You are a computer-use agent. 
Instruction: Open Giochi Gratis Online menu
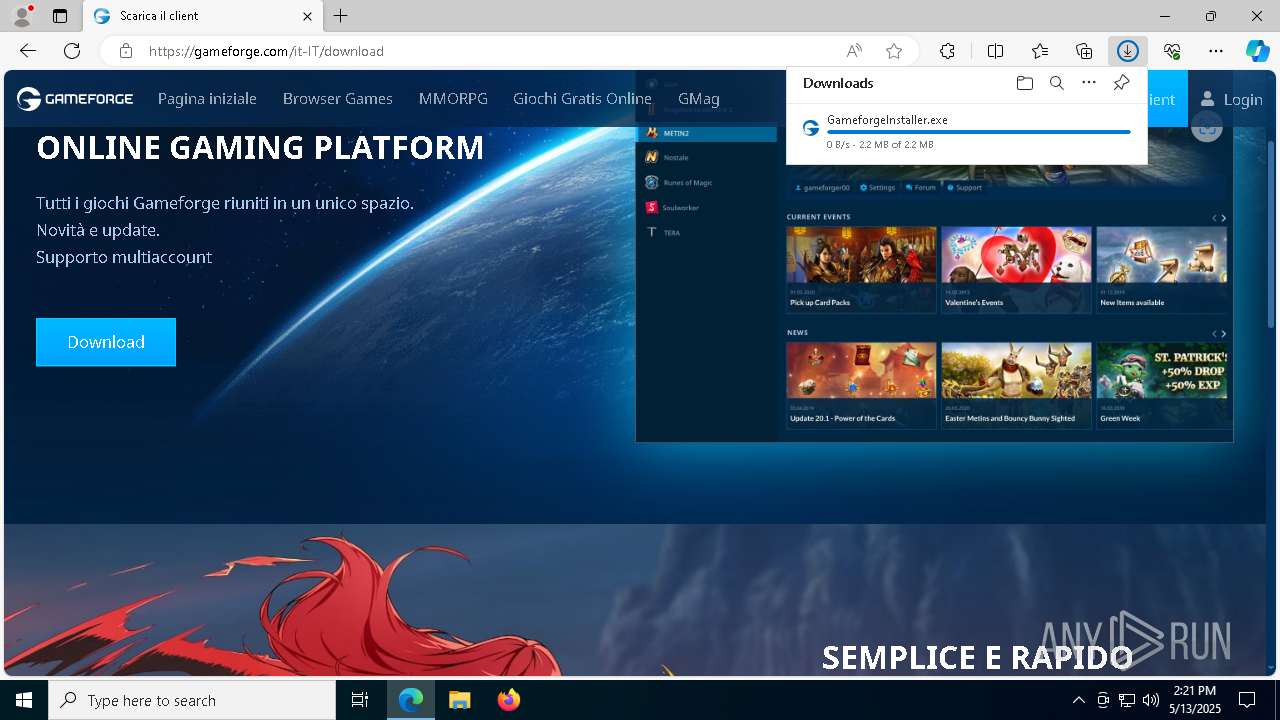click(x=582, y=99)
